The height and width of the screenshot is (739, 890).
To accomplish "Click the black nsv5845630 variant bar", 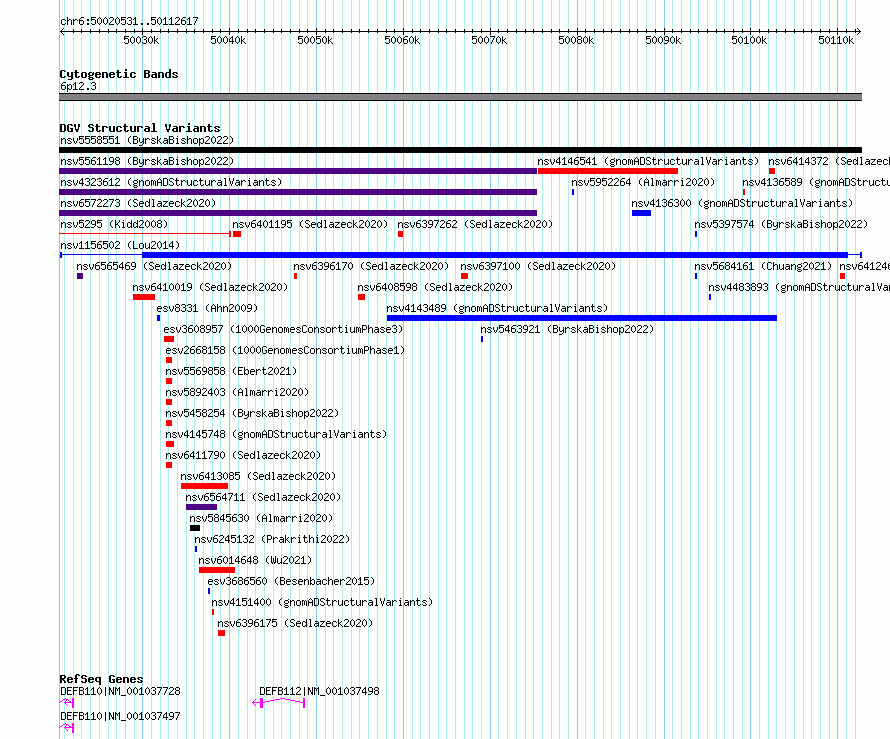I will click(x=195, y=528).
